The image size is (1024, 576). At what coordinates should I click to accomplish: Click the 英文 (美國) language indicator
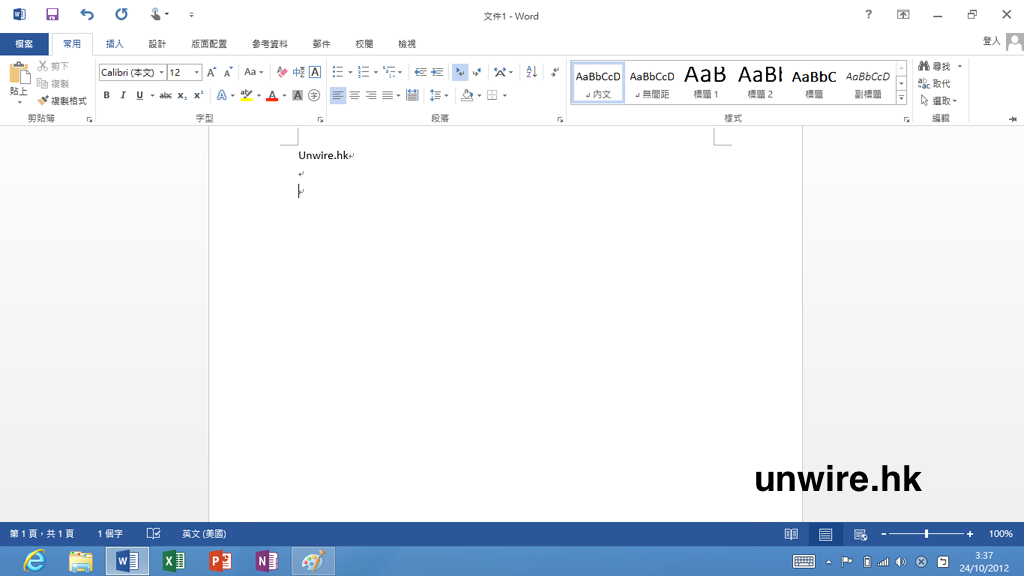(x=204, y=534)
